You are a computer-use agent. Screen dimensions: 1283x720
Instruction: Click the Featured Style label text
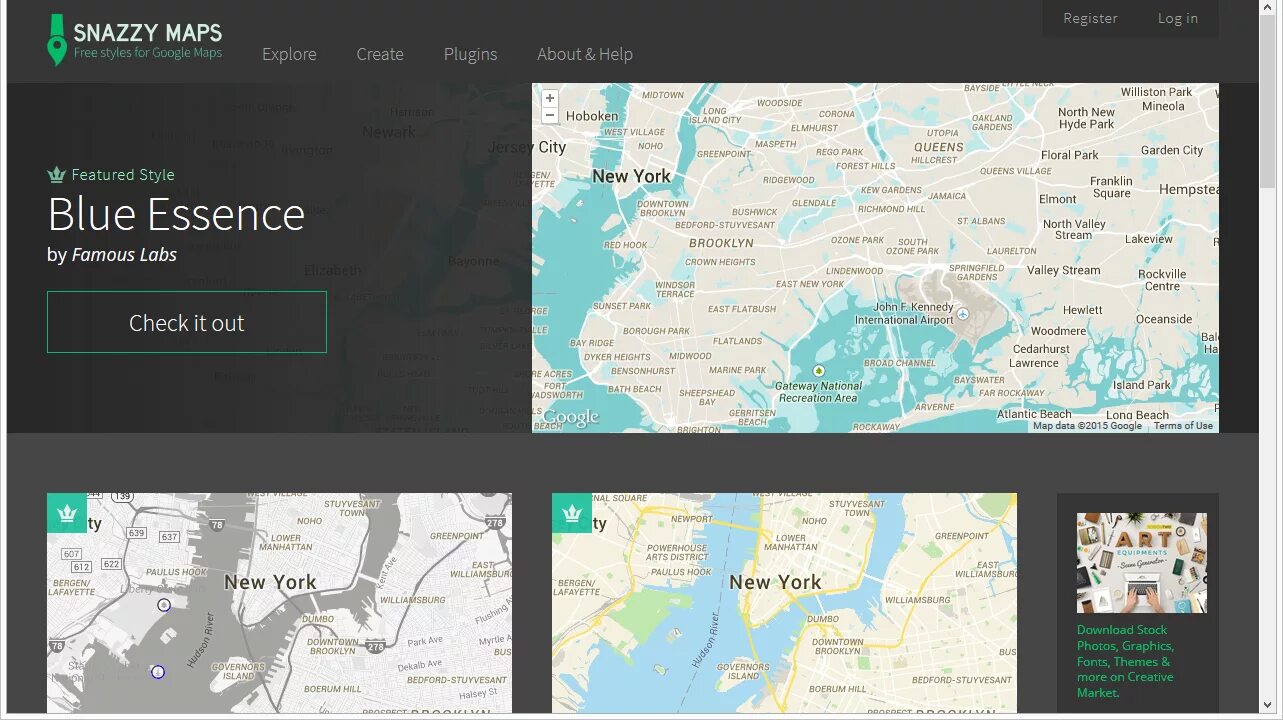pyautogui.click(x=123, y=175)
